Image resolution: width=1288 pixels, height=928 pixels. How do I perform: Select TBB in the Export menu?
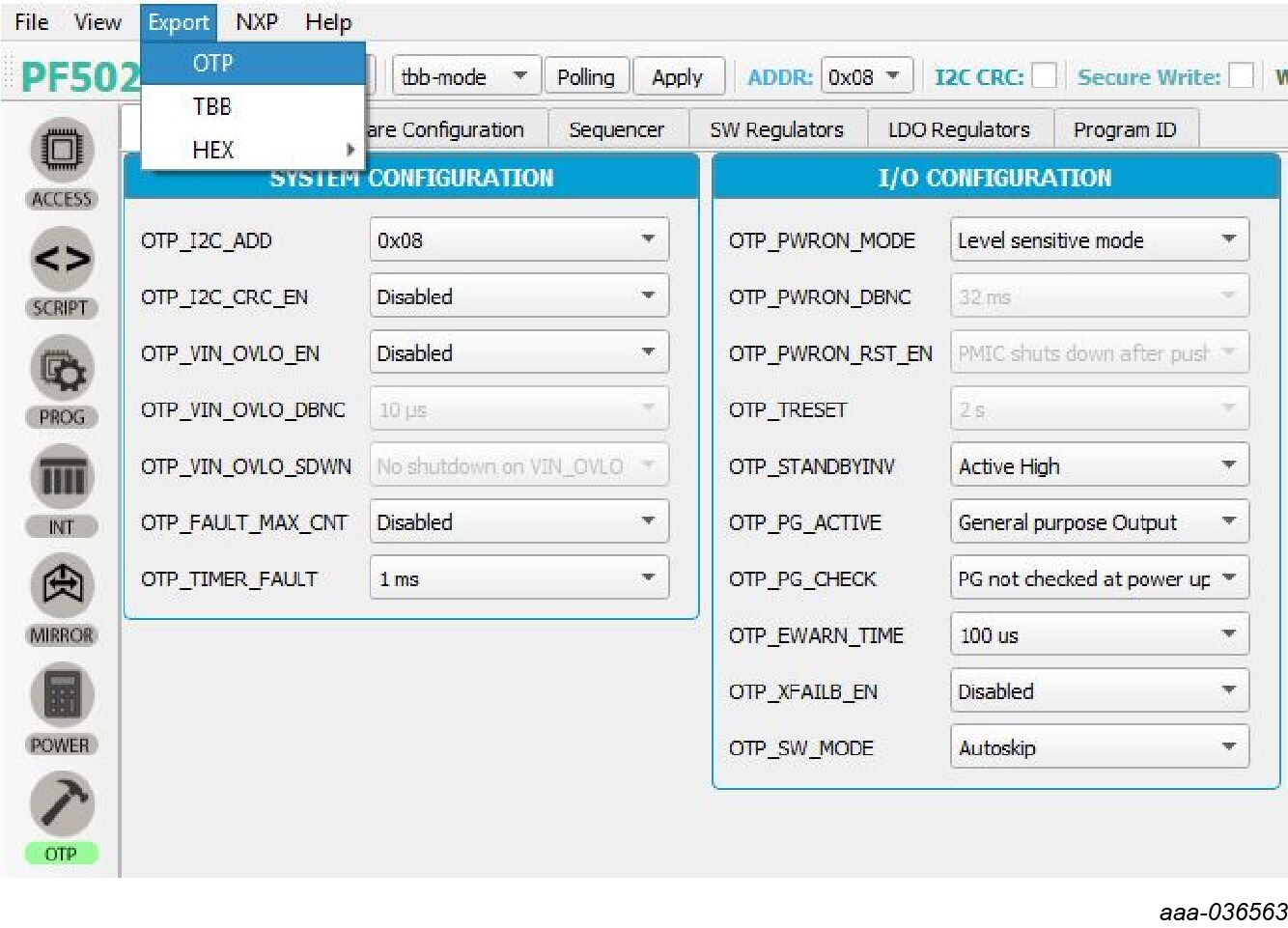tap(212, 106)
